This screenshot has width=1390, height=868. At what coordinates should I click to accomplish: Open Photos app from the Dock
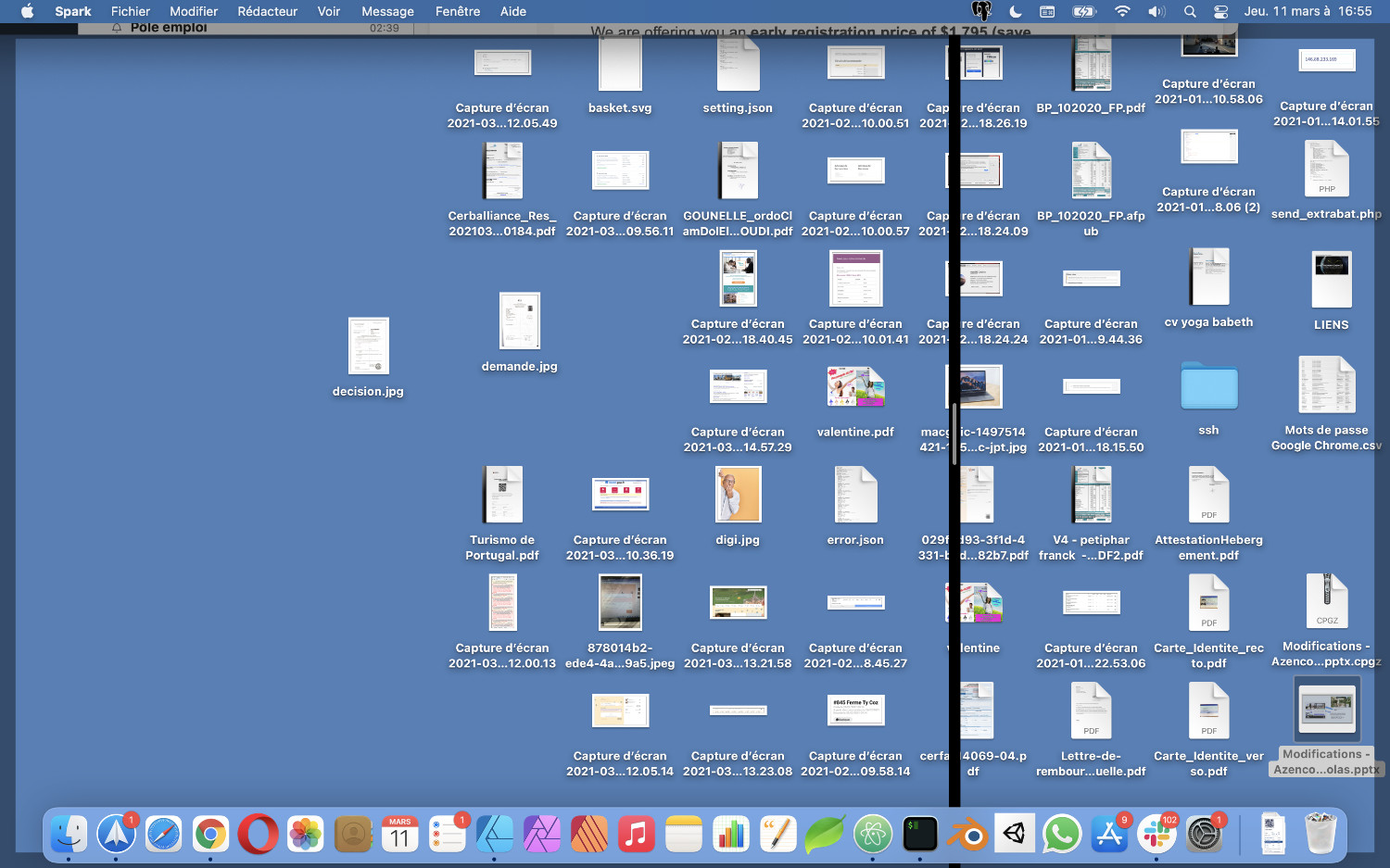tap(306, 835)
